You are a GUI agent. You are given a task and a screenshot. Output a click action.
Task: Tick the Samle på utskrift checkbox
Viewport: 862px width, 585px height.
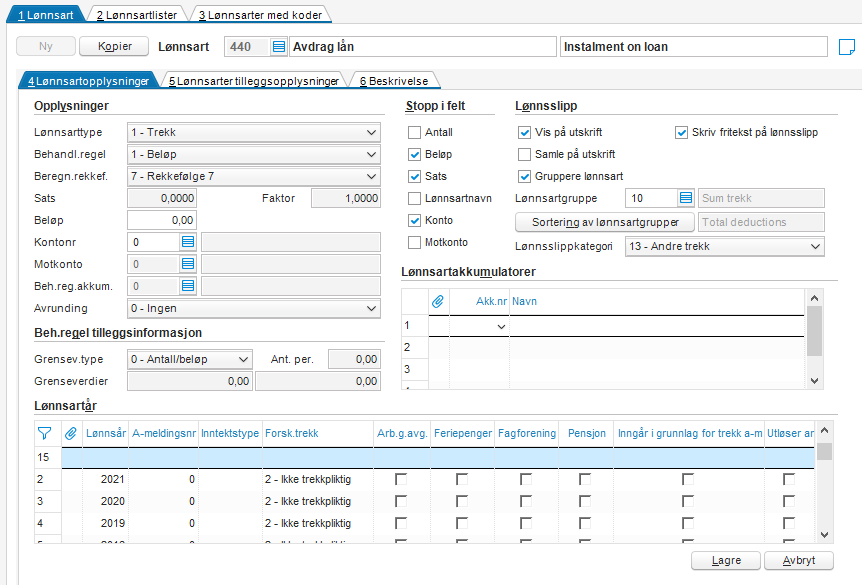click(524, 154)
